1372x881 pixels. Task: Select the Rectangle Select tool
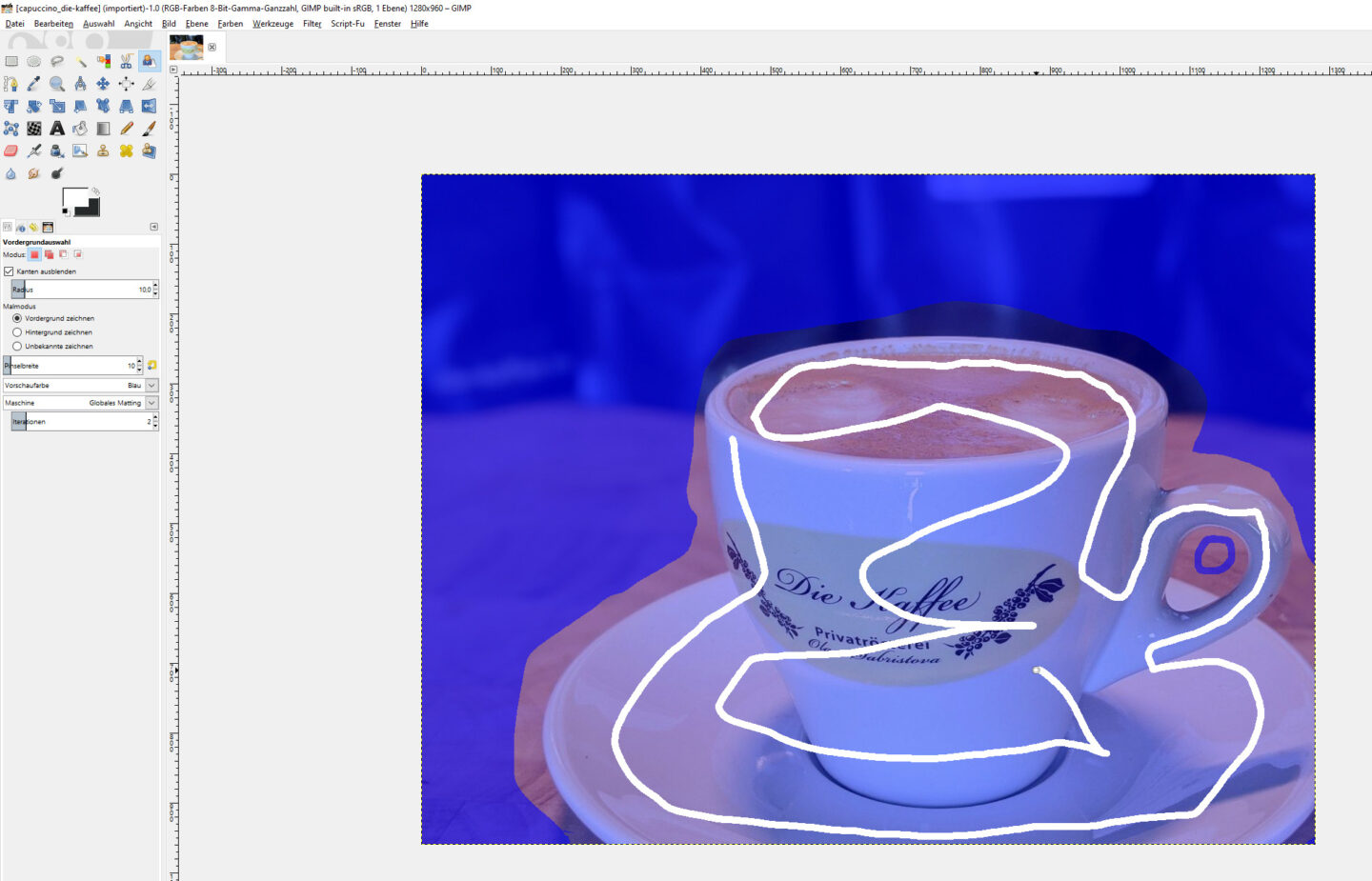(11, 61)
